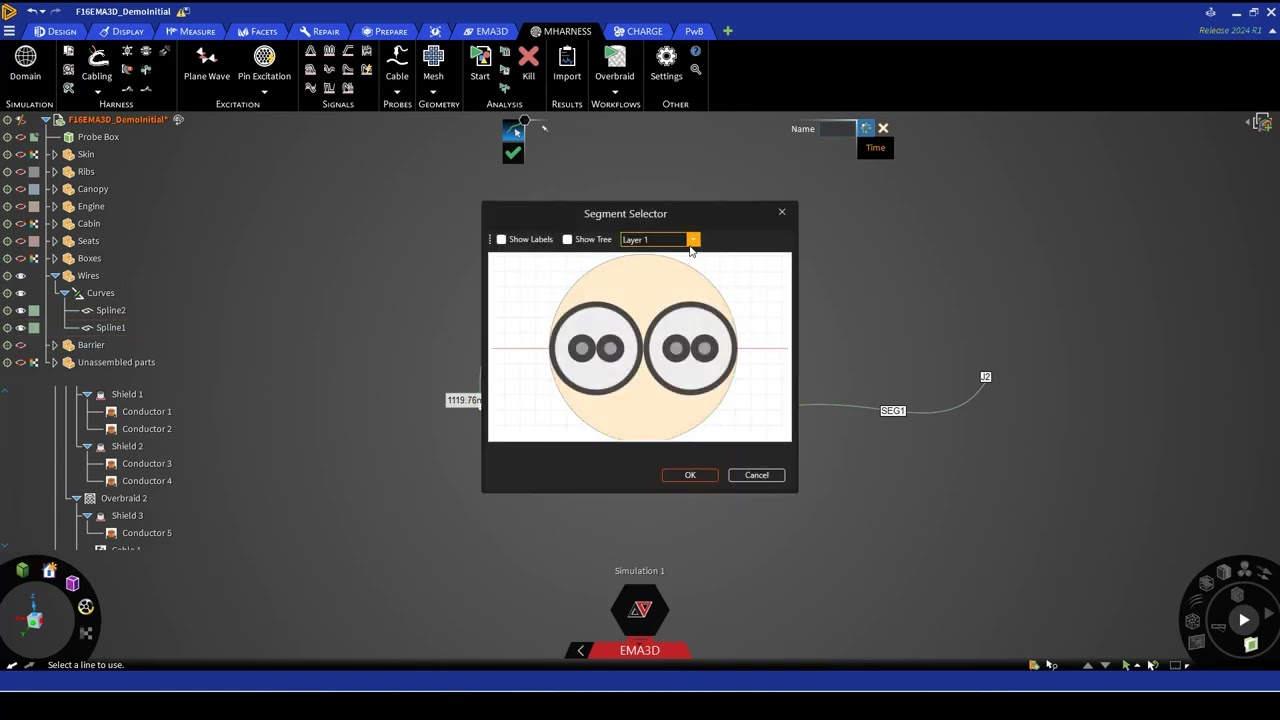
Task: Import results
Action: pyautogui.click(x=567, y=64)
